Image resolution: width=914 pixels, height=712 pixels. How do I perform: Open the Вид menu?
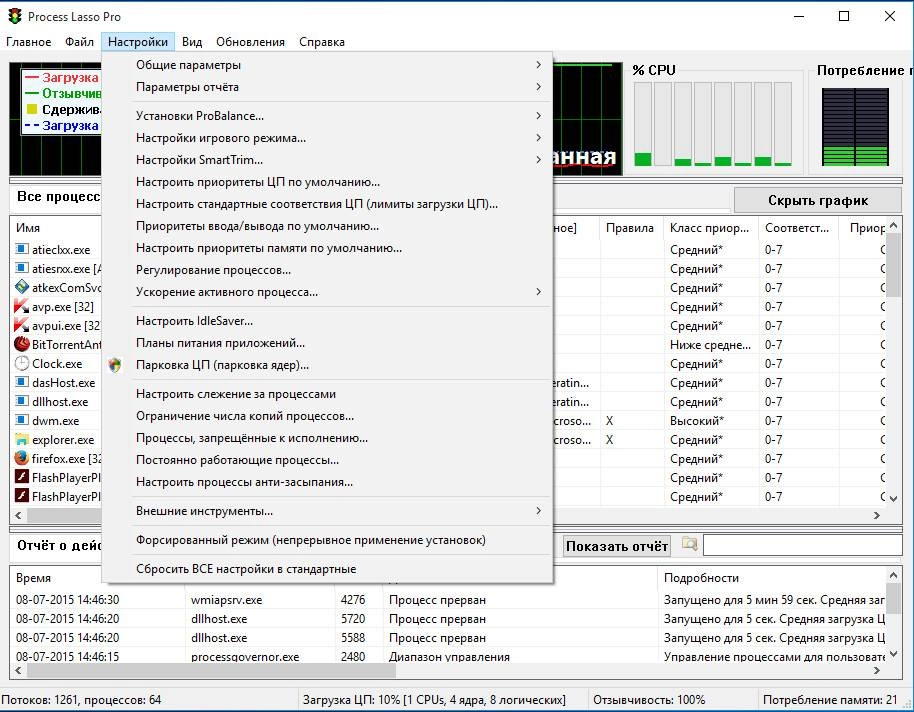(x=192, y=42)
